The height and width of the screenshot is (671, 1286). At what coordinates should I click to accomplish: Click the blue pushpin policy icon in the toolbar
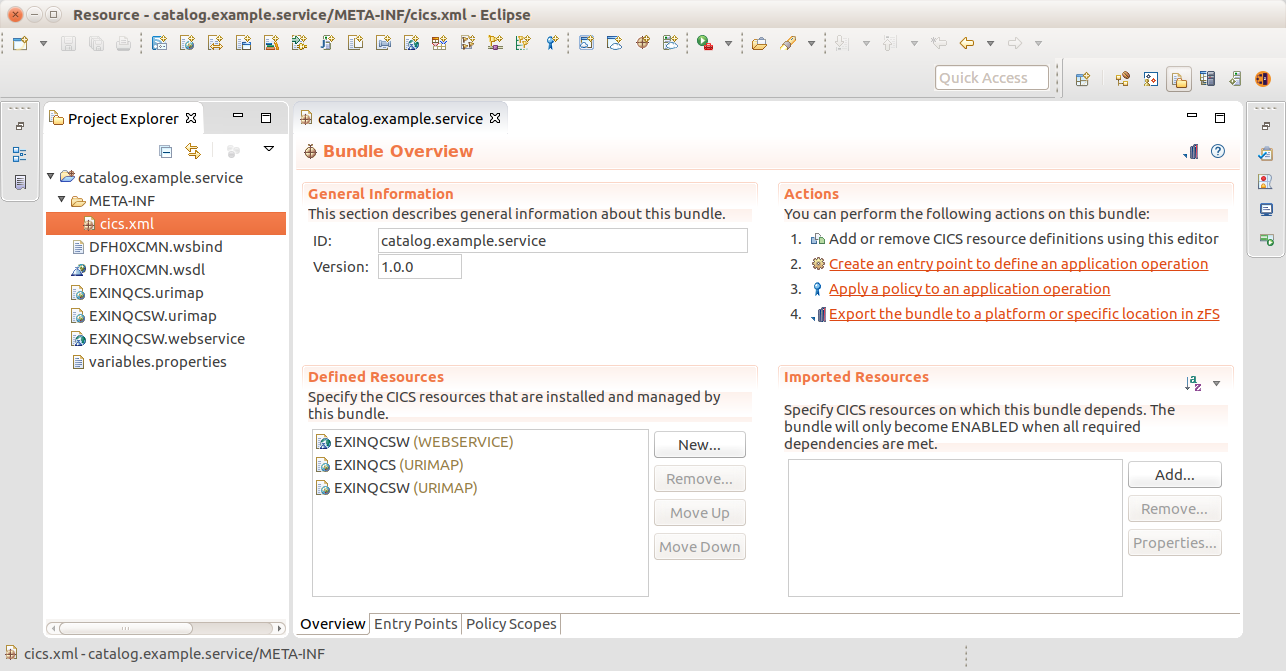551,43
